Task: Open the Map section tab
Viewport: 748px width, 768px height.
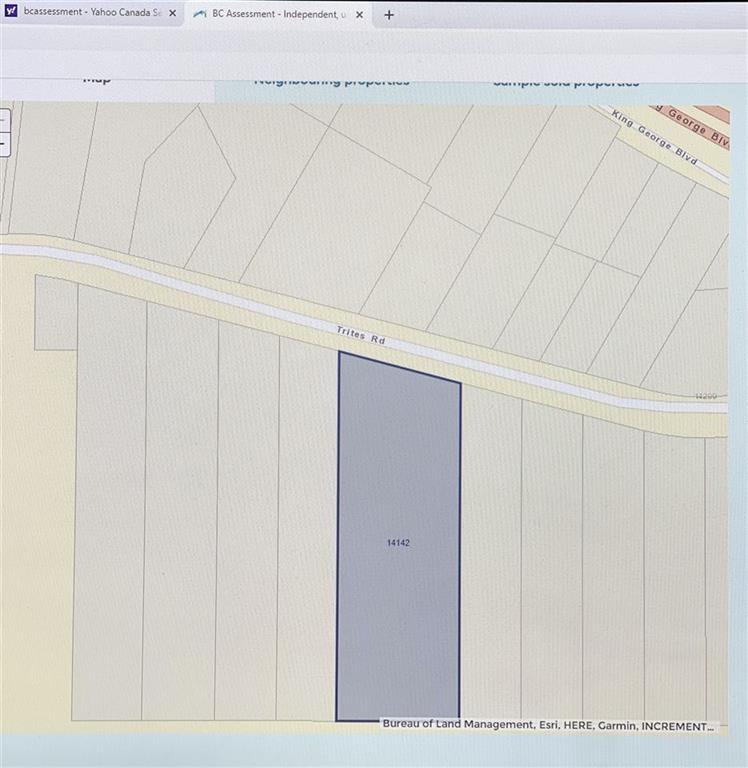Action: (x=96, y=81)
